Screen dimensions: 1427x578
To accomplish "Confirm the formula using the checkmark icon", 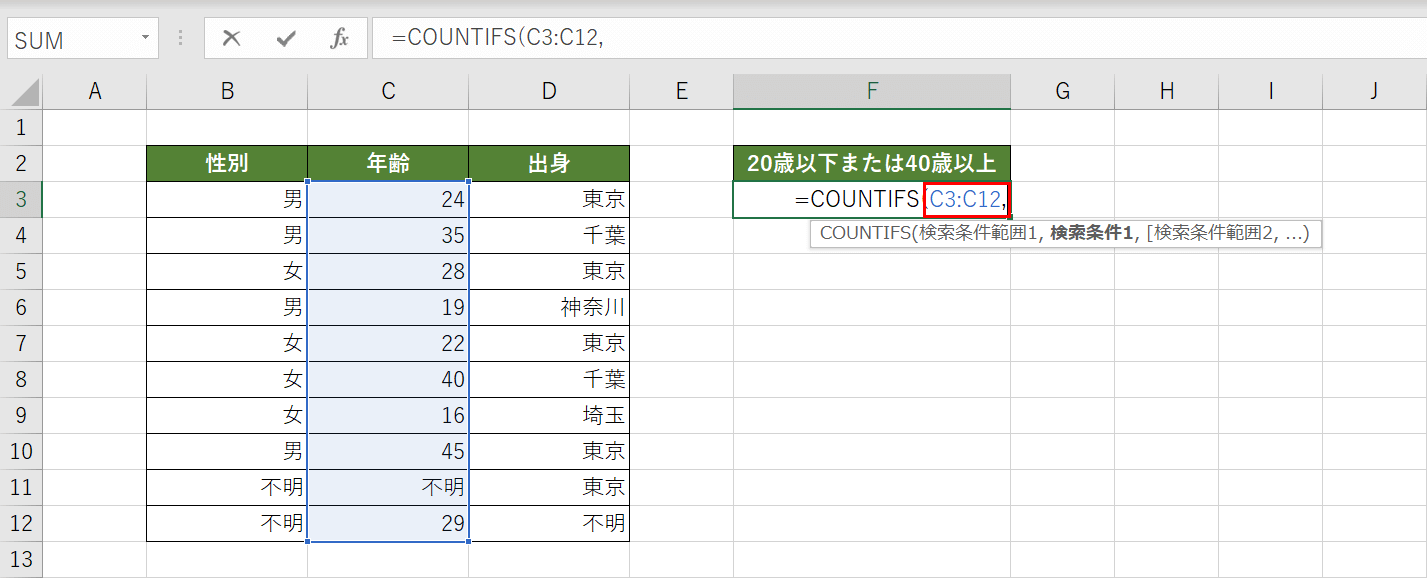I will click(286, 38).
